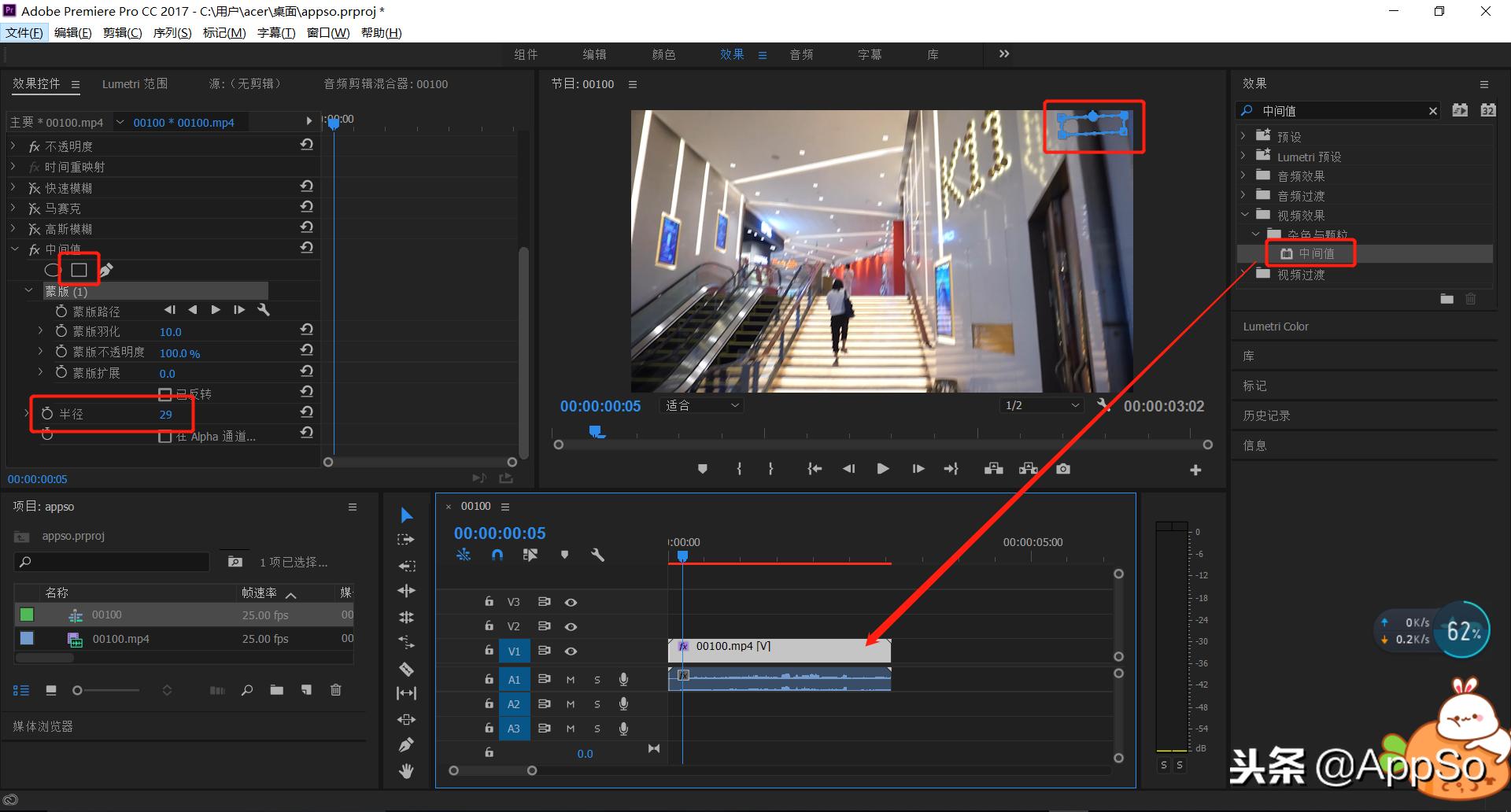
Task: Click the free-draw pen mask icon
Action: [x=106, y=270]
